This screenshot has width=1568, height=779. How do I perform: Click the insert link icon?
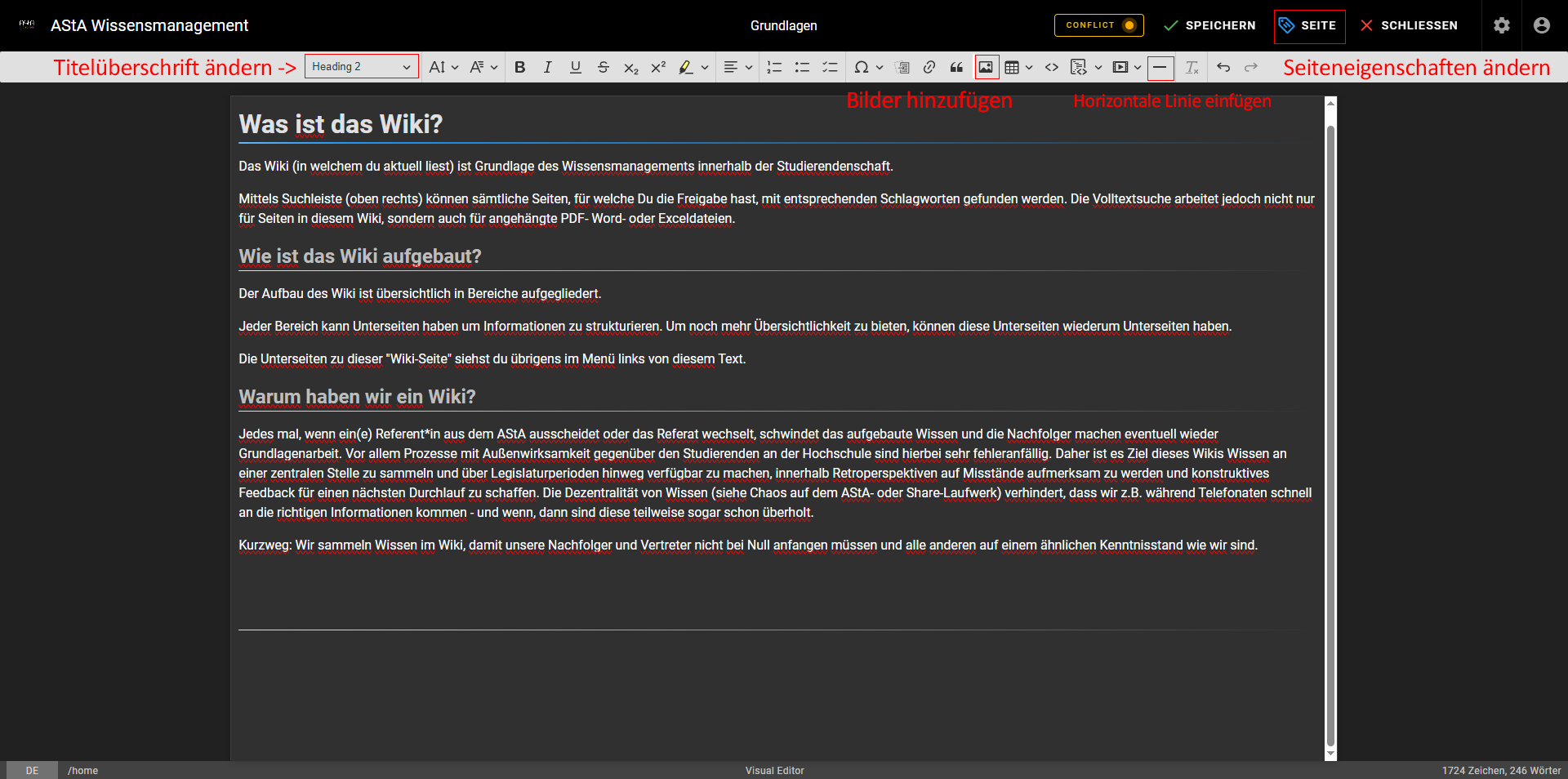[929, 67]
